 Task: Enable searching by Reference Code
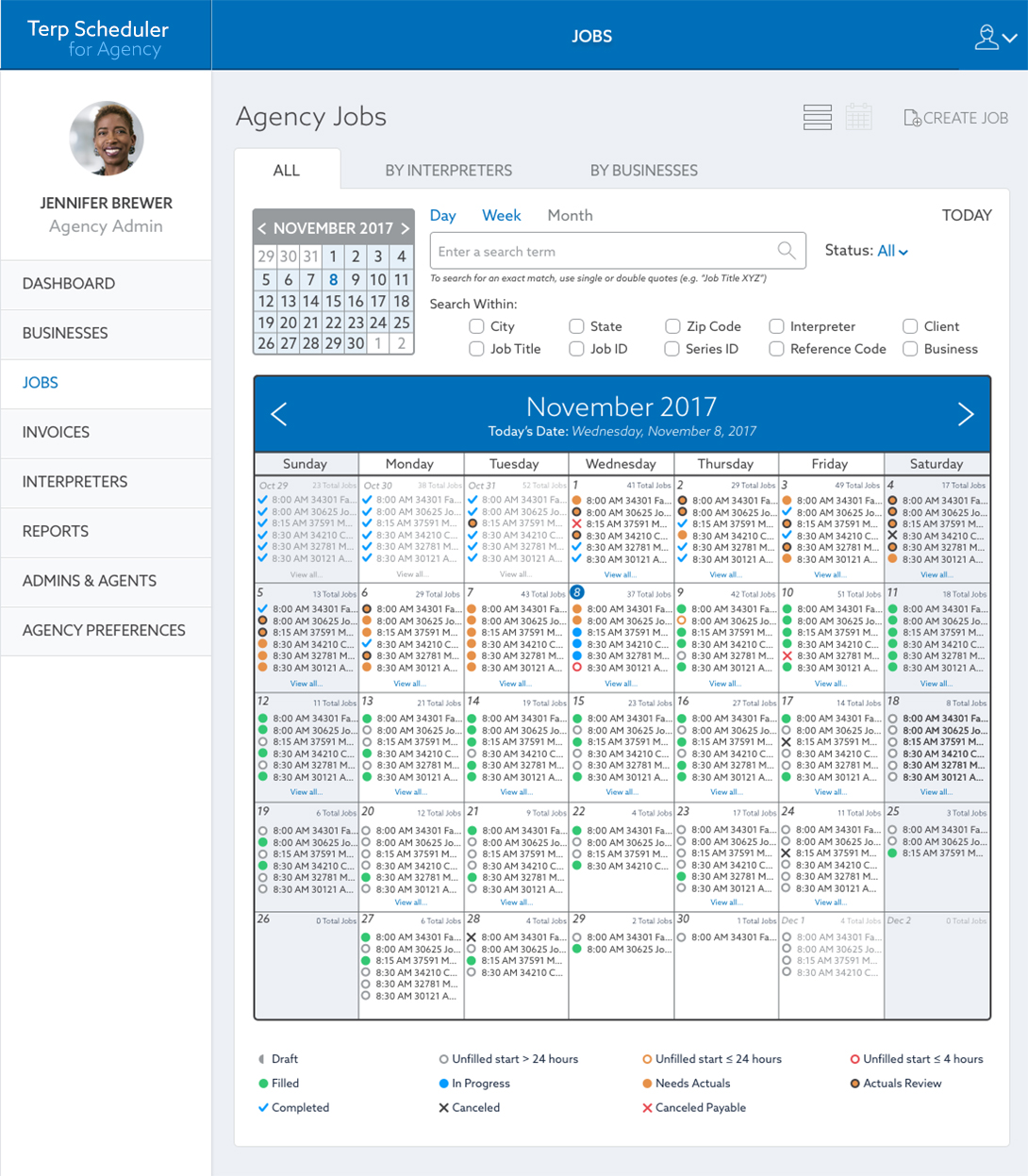click(775, 348)
